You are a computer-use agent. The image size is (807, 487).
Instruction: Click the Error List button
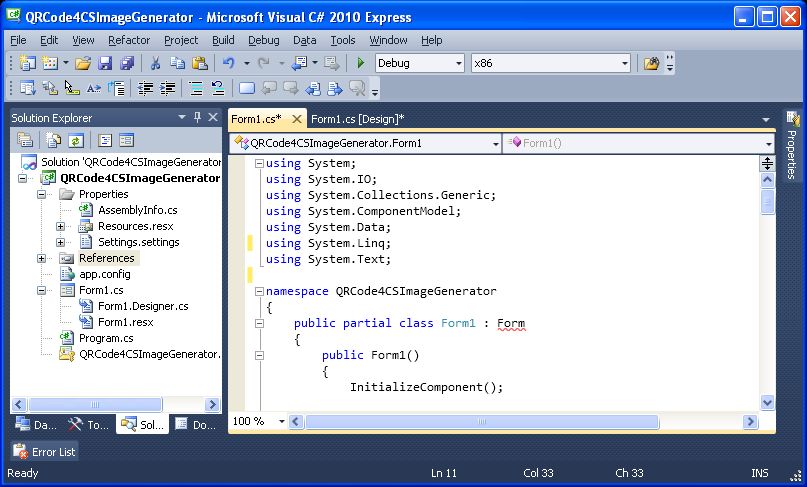[45, 452]
